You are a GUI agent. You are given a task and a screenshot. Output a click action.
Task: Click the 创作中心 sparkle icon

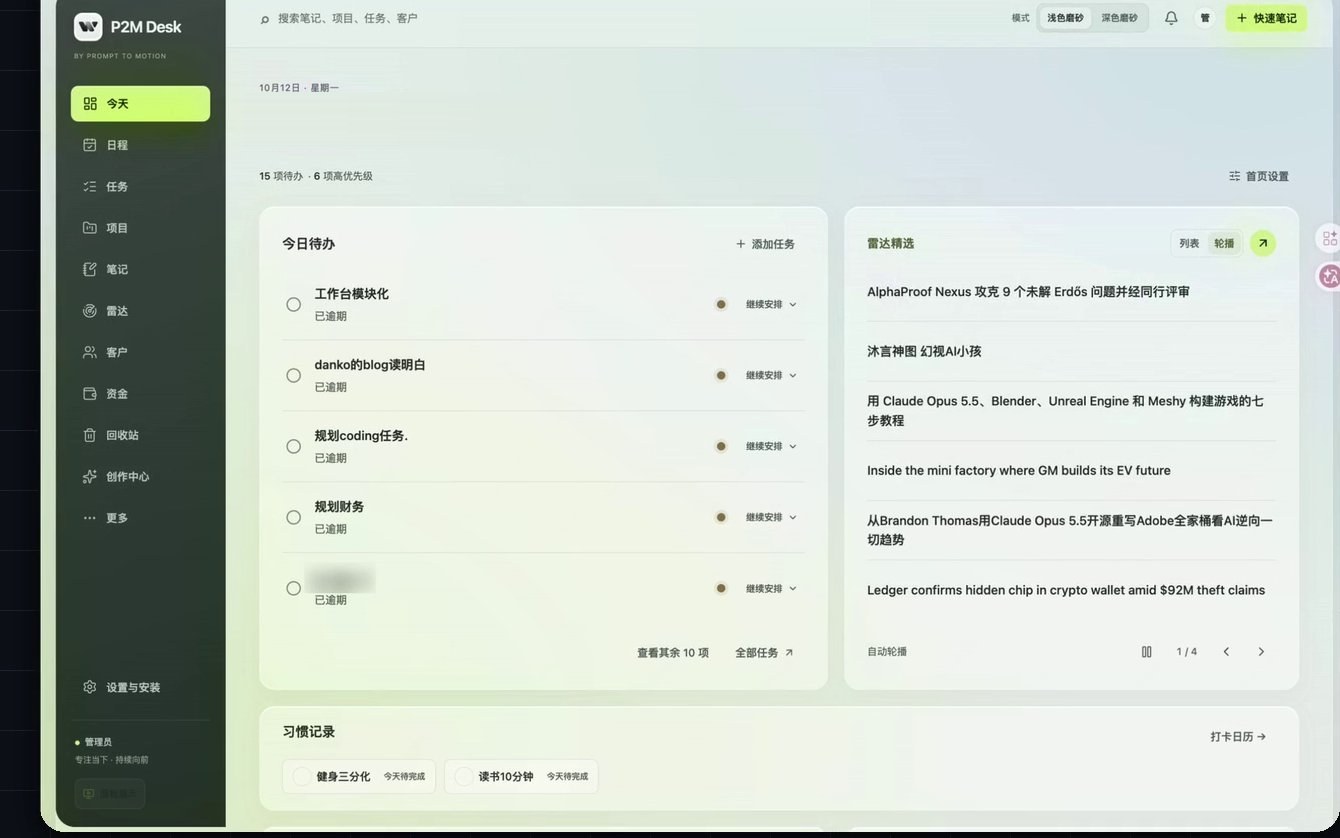coord(90,477)
